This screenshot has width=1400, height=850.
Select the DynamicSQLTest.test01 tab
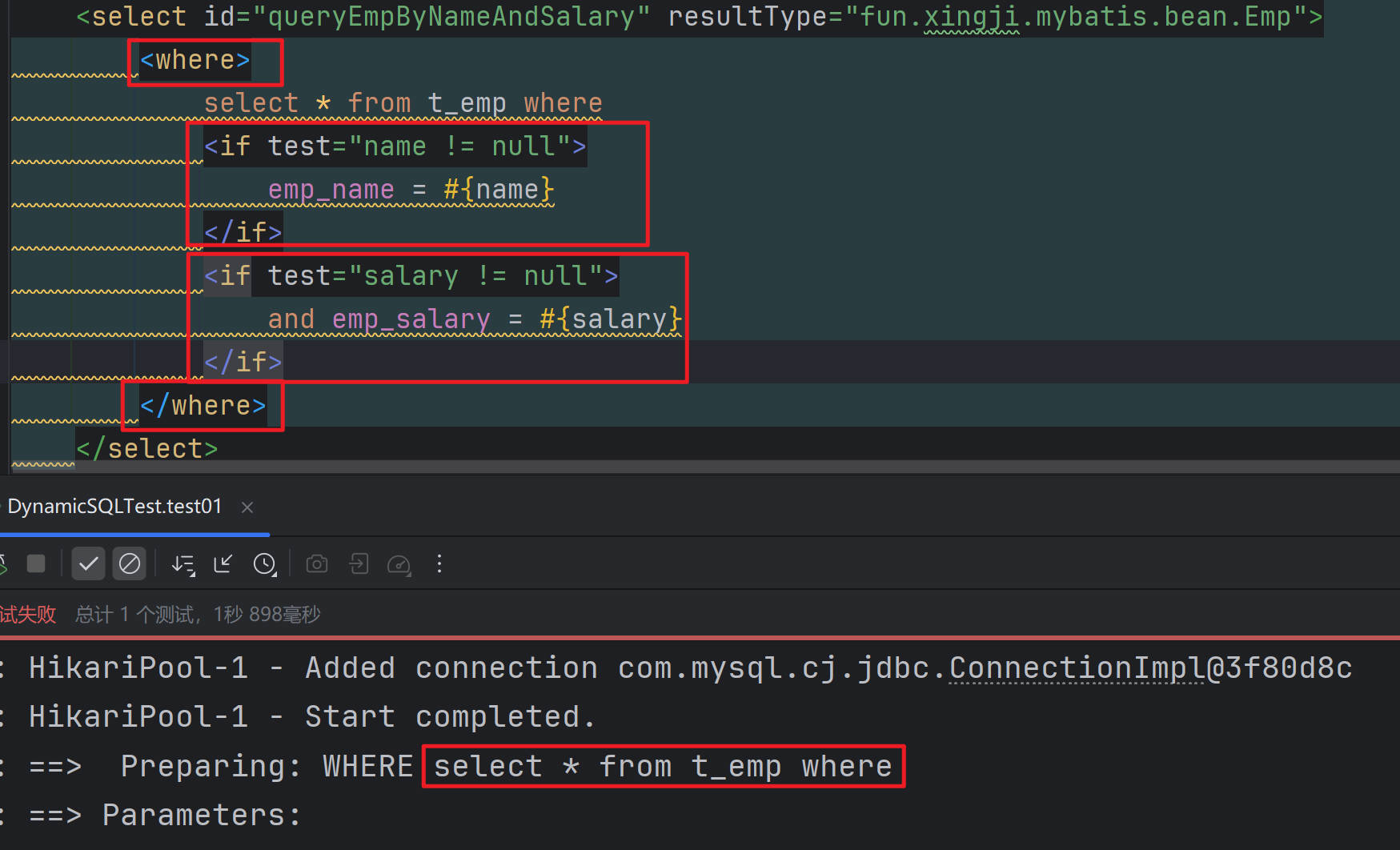coord(114,506)
